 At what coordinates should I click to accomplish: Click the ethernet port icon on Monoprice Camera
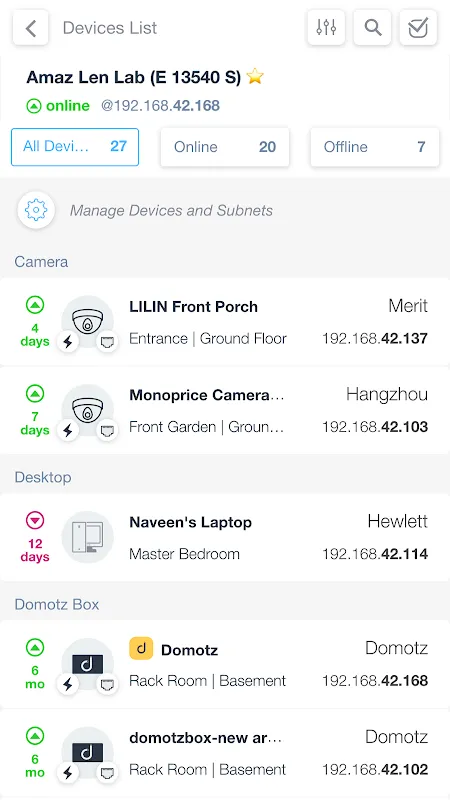(x=107, y=431)
